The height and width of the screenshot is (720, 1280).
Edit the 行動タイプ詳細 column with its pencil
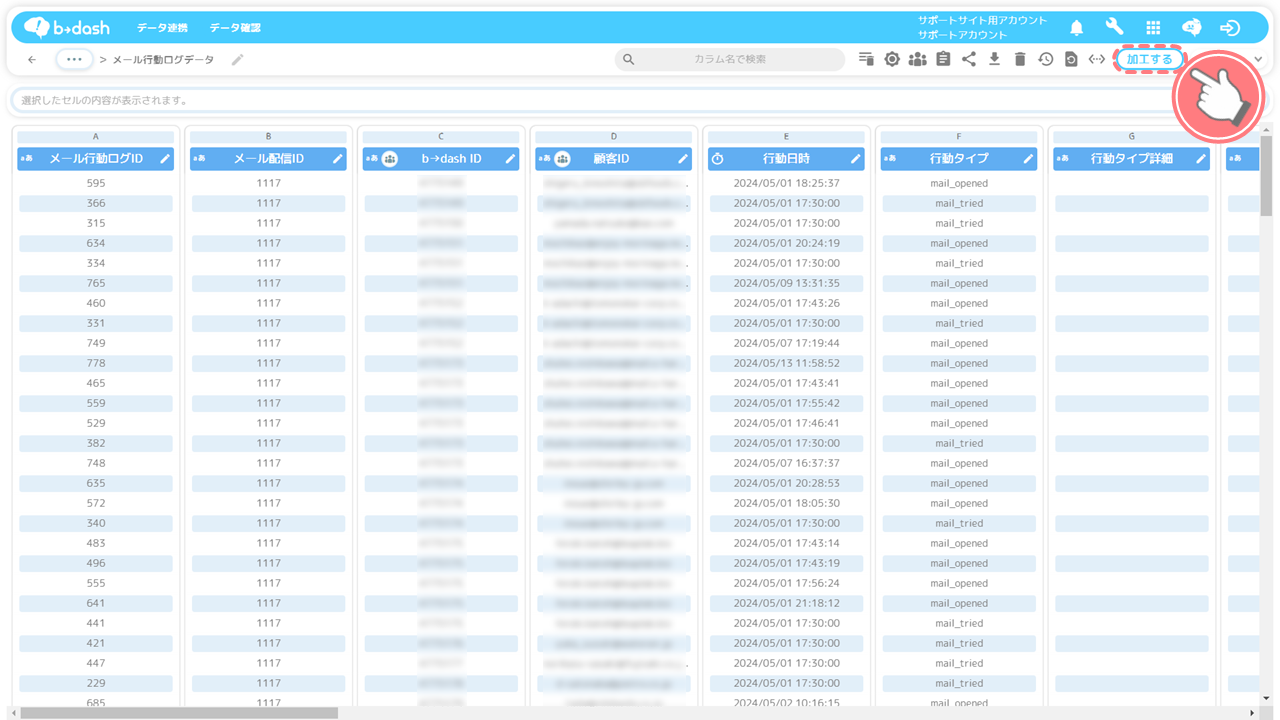point(1201,158)
